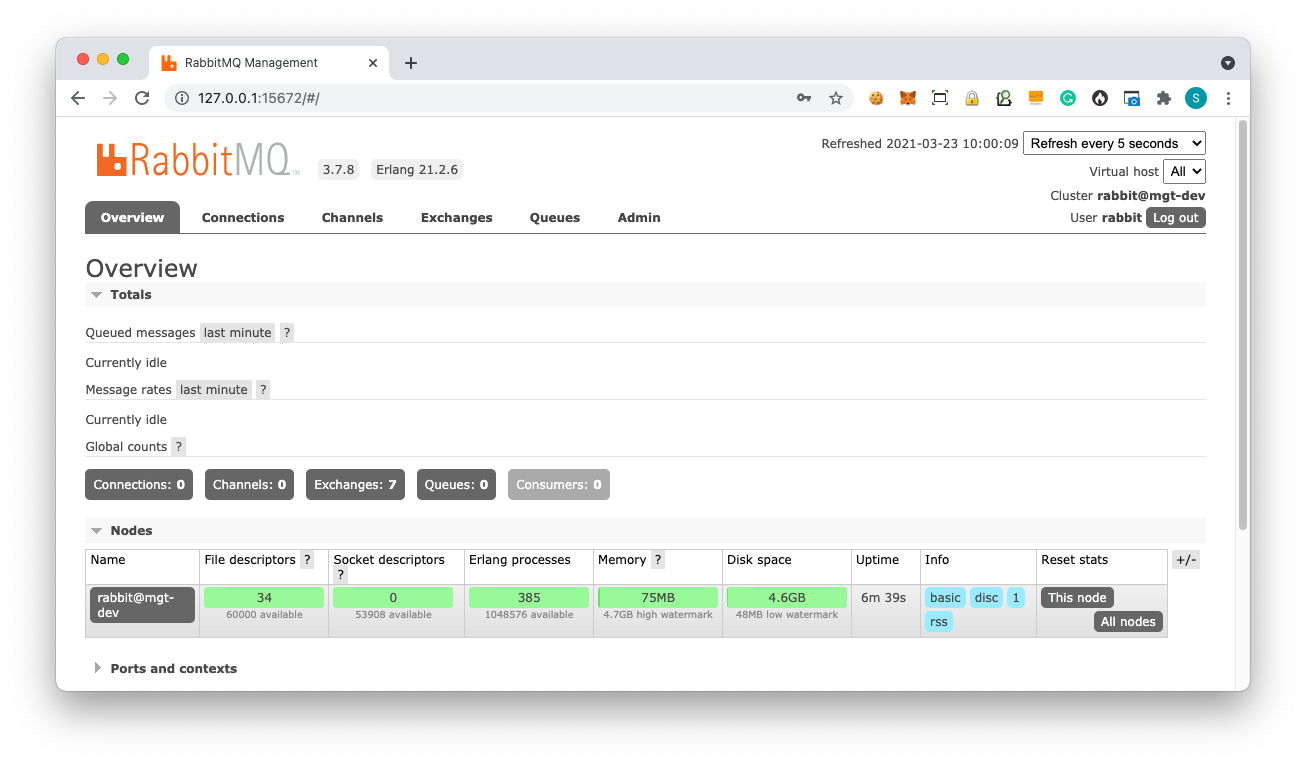Viewport: 1306px width, 765px height.
Task: Switch to the Queues tab
Action: click(555, 217)
